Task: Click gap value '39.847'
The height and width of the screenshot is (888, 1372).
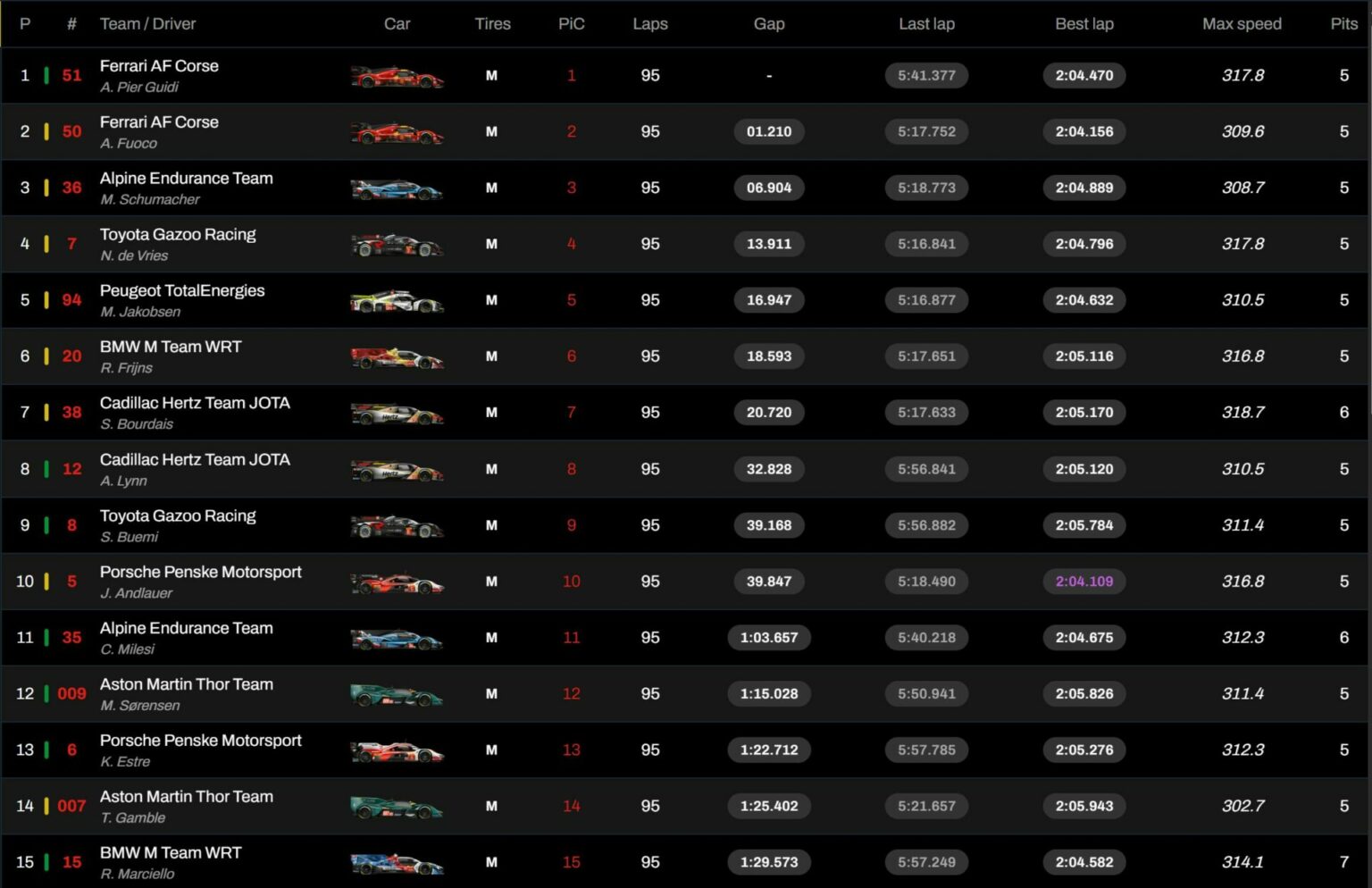Action: click(769, 582)
